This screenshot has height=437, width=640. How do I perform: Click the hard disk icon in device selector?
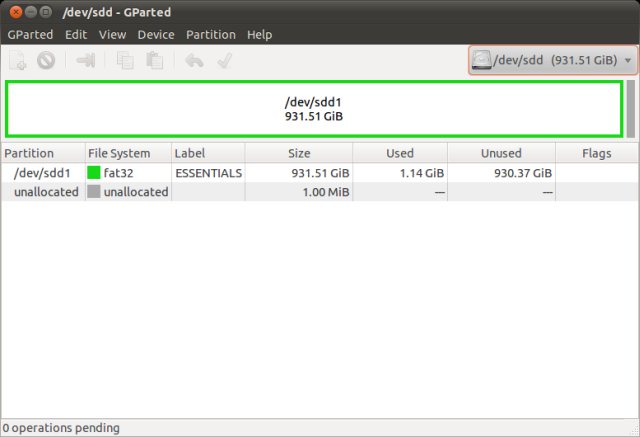point(482,60)
